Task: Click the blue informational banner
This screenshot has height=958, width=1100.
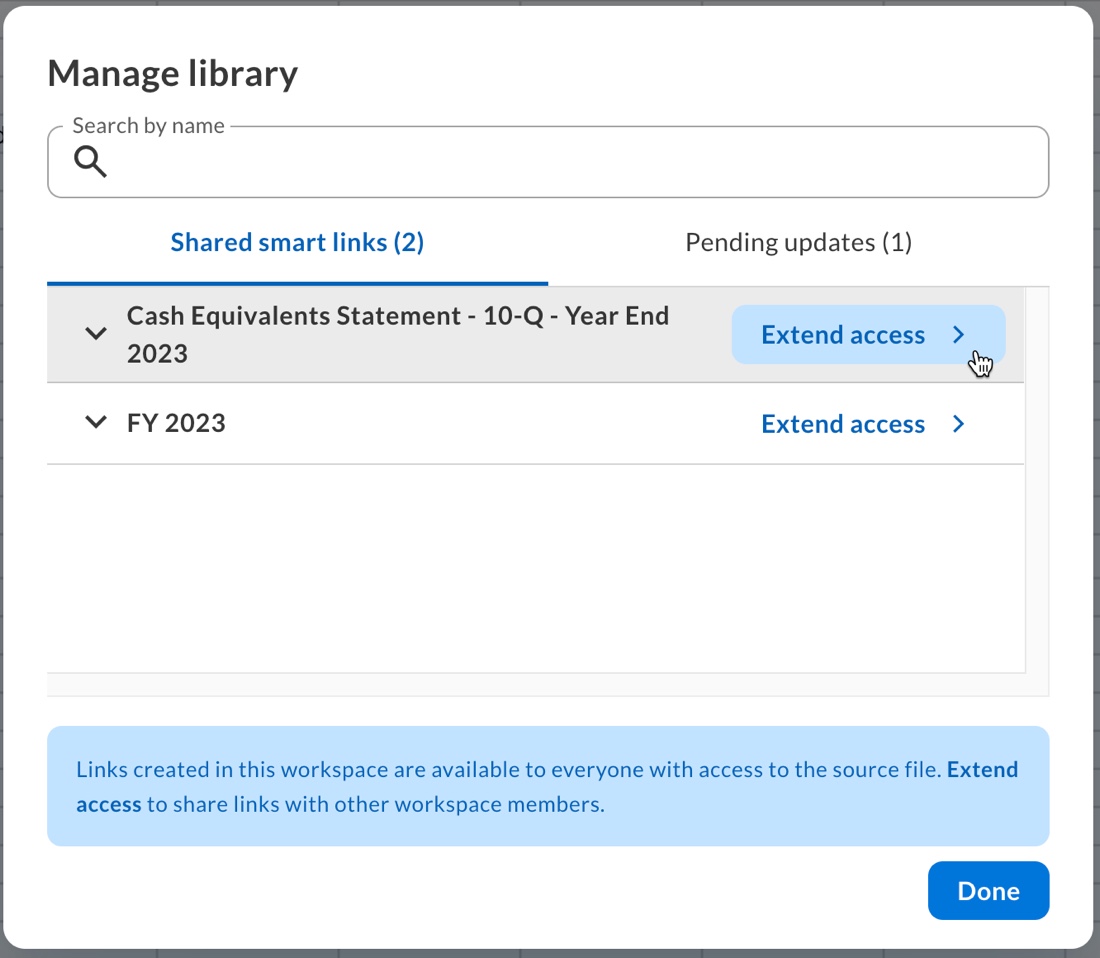Action: [546, 786]
